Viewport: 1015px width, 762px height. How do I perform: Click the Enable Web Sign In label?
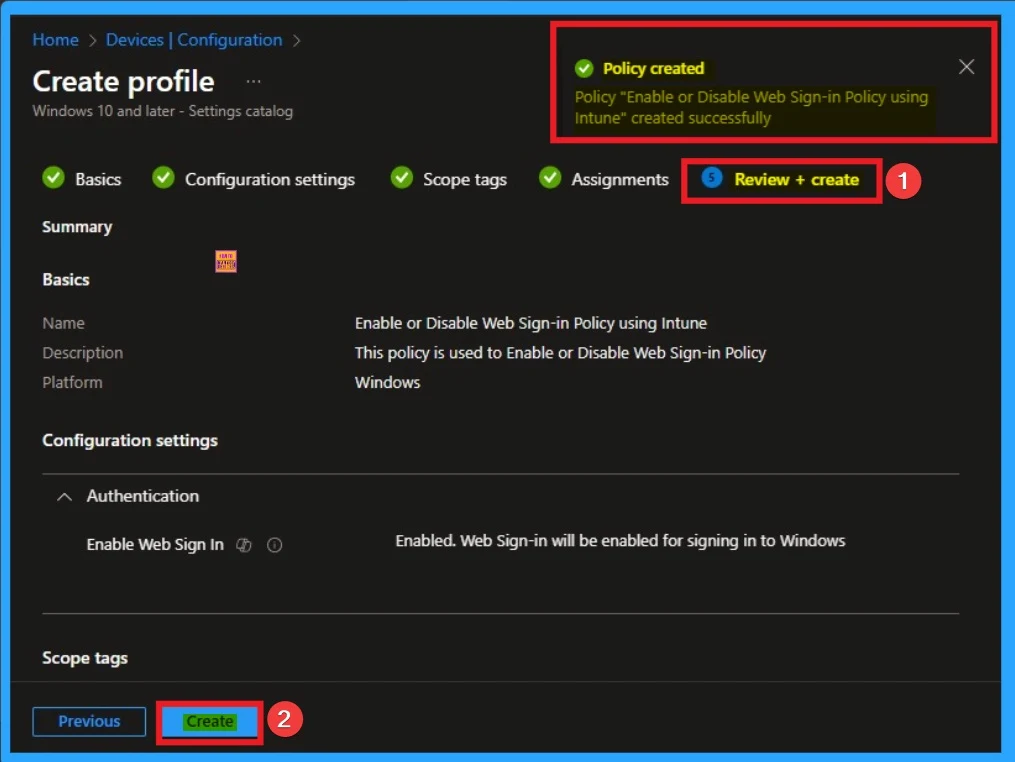[155, 545]
